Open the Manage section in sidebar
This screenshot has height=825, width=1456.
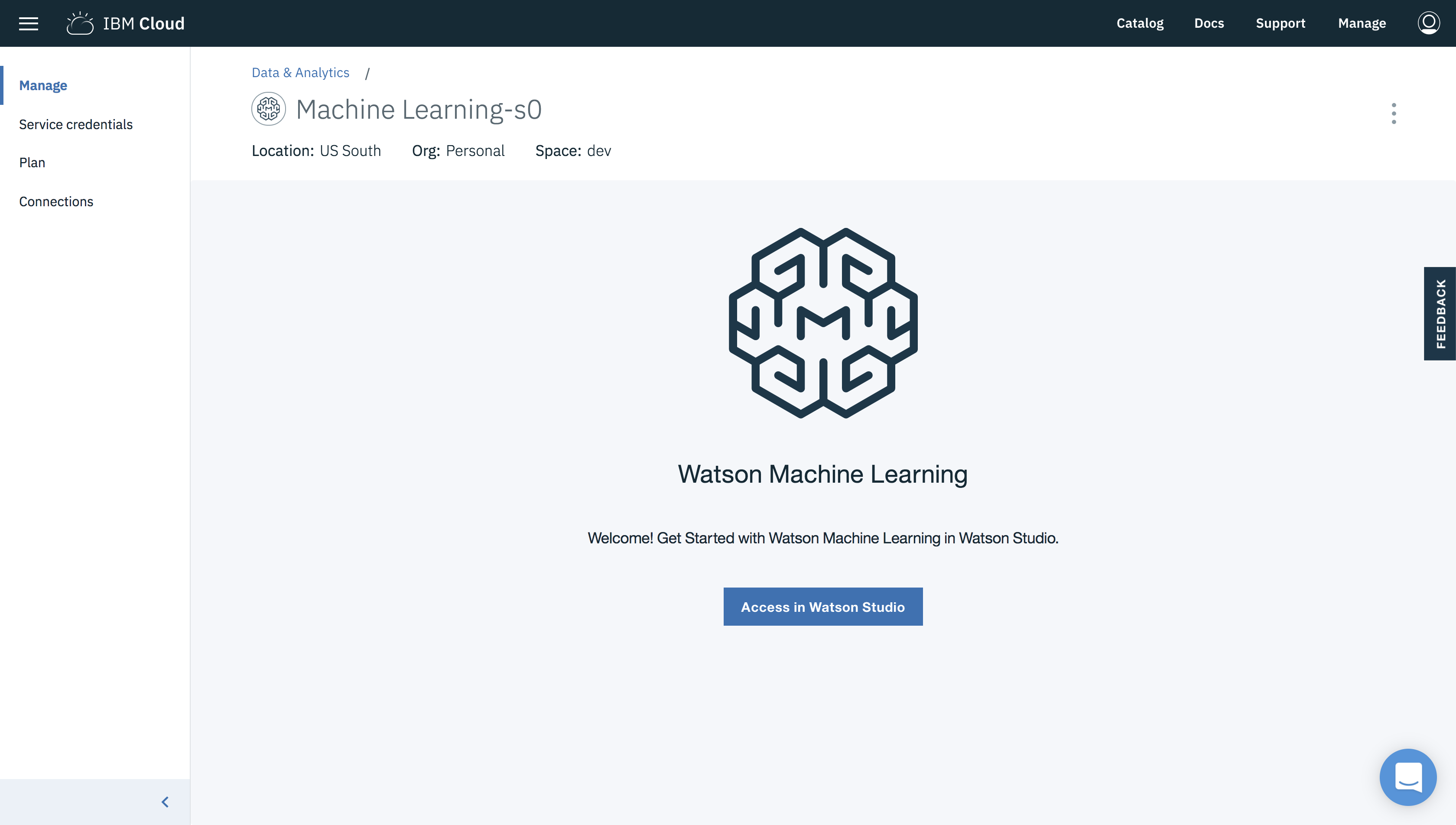(43, 86)
